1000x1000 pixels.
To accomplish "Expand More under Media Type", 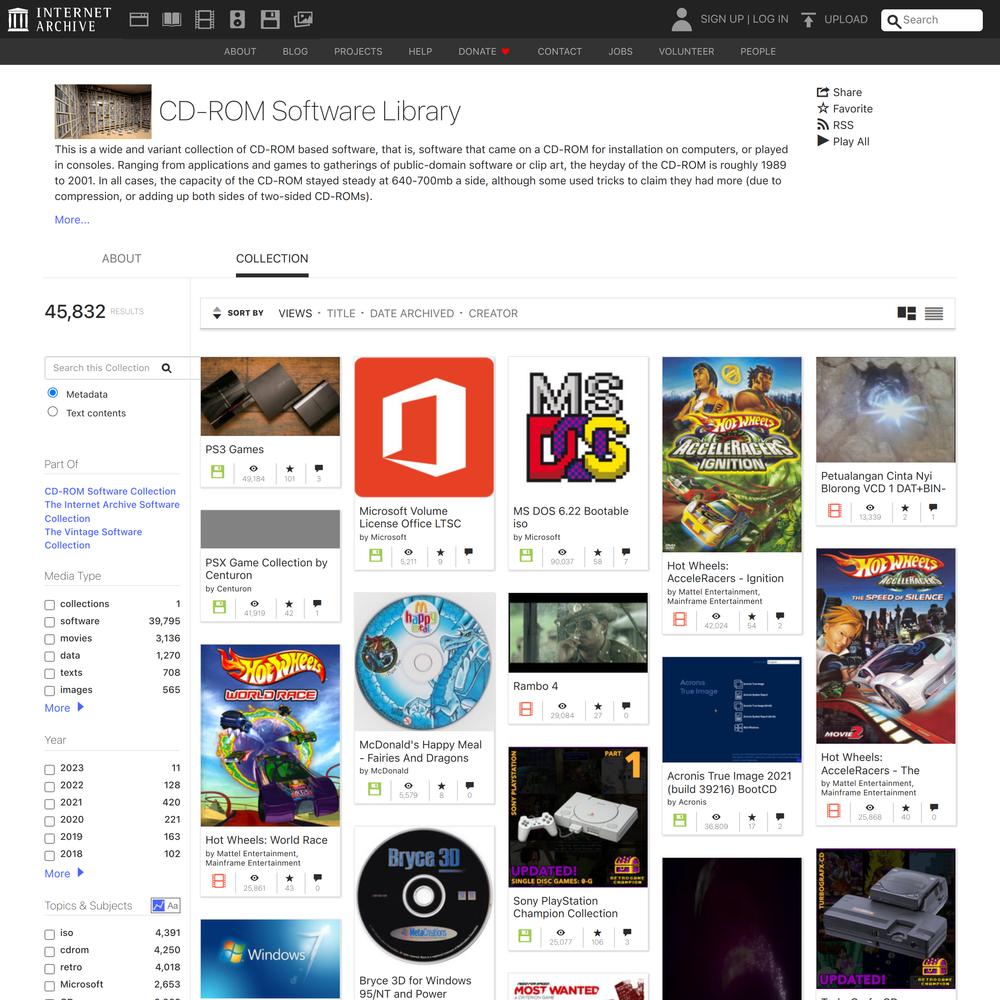I will point(64,708).
